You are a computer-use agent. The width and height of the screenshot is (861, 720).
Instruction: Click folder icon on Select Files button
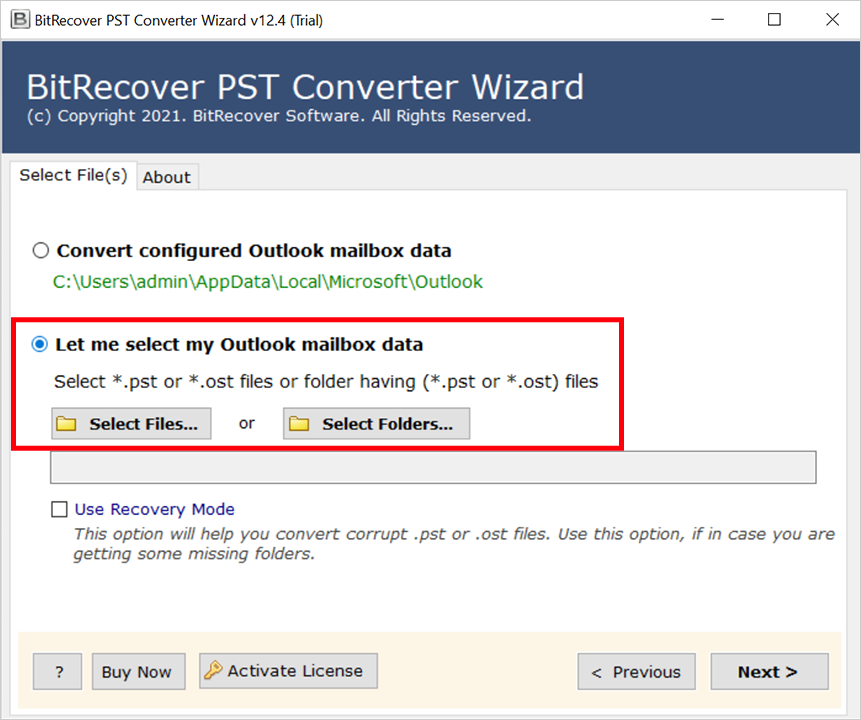[67, 424]
